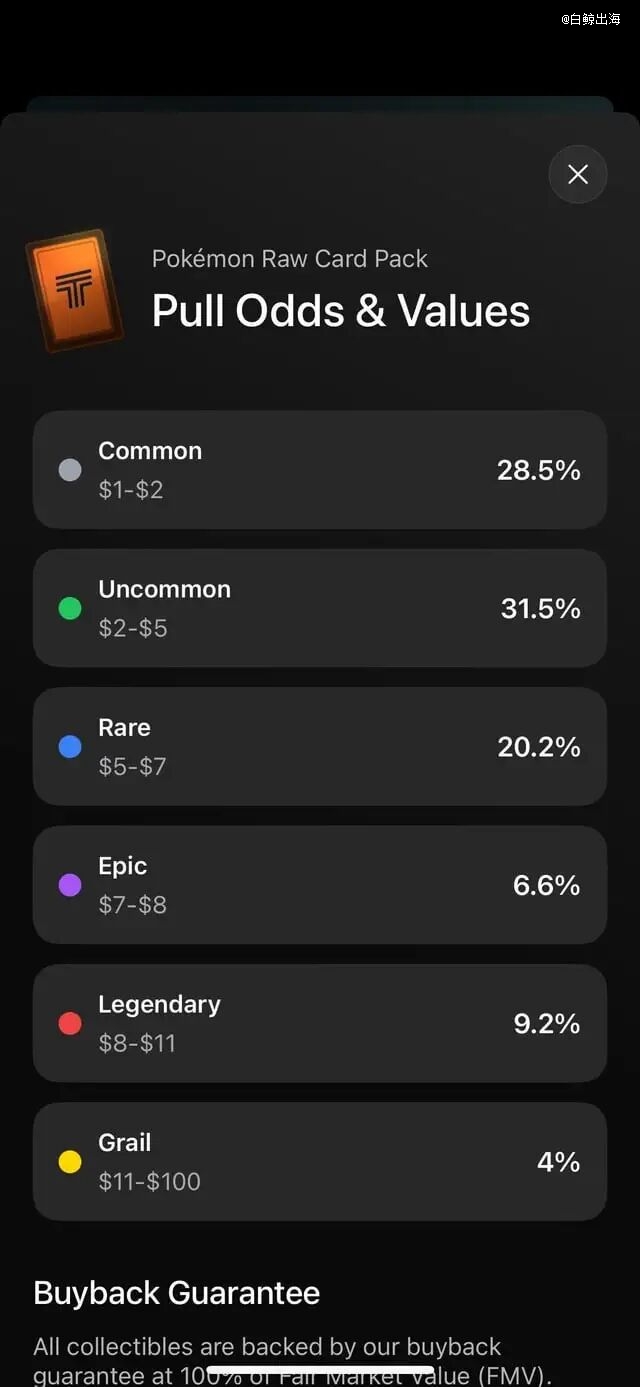The height and width of the screenshot is (1387, 640).
Task: Select the Grail $11-$100 row
Action: point(320,1162)
